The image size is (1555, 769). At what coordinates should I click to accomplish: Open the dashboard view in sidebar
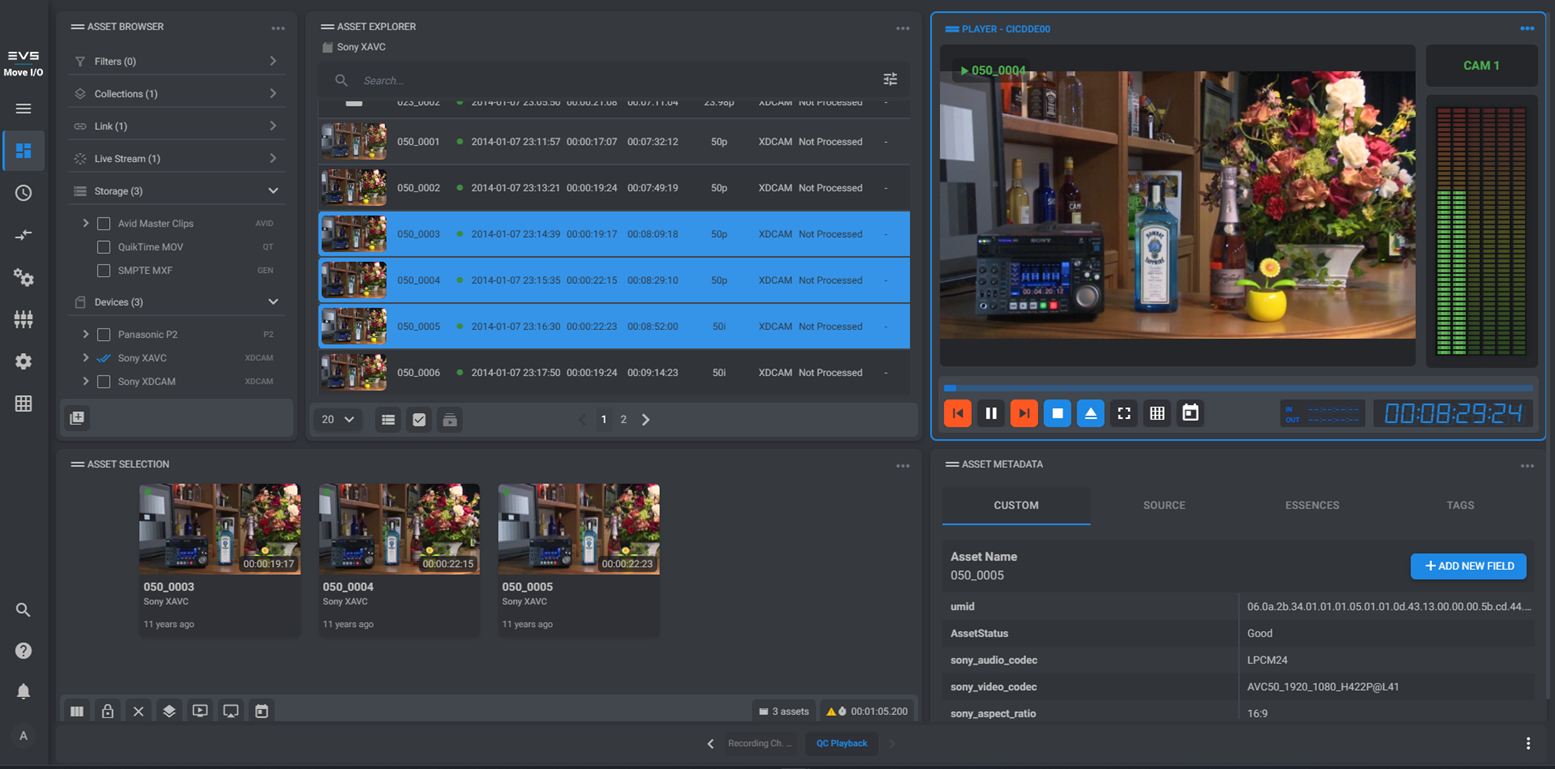coord(23,151)
